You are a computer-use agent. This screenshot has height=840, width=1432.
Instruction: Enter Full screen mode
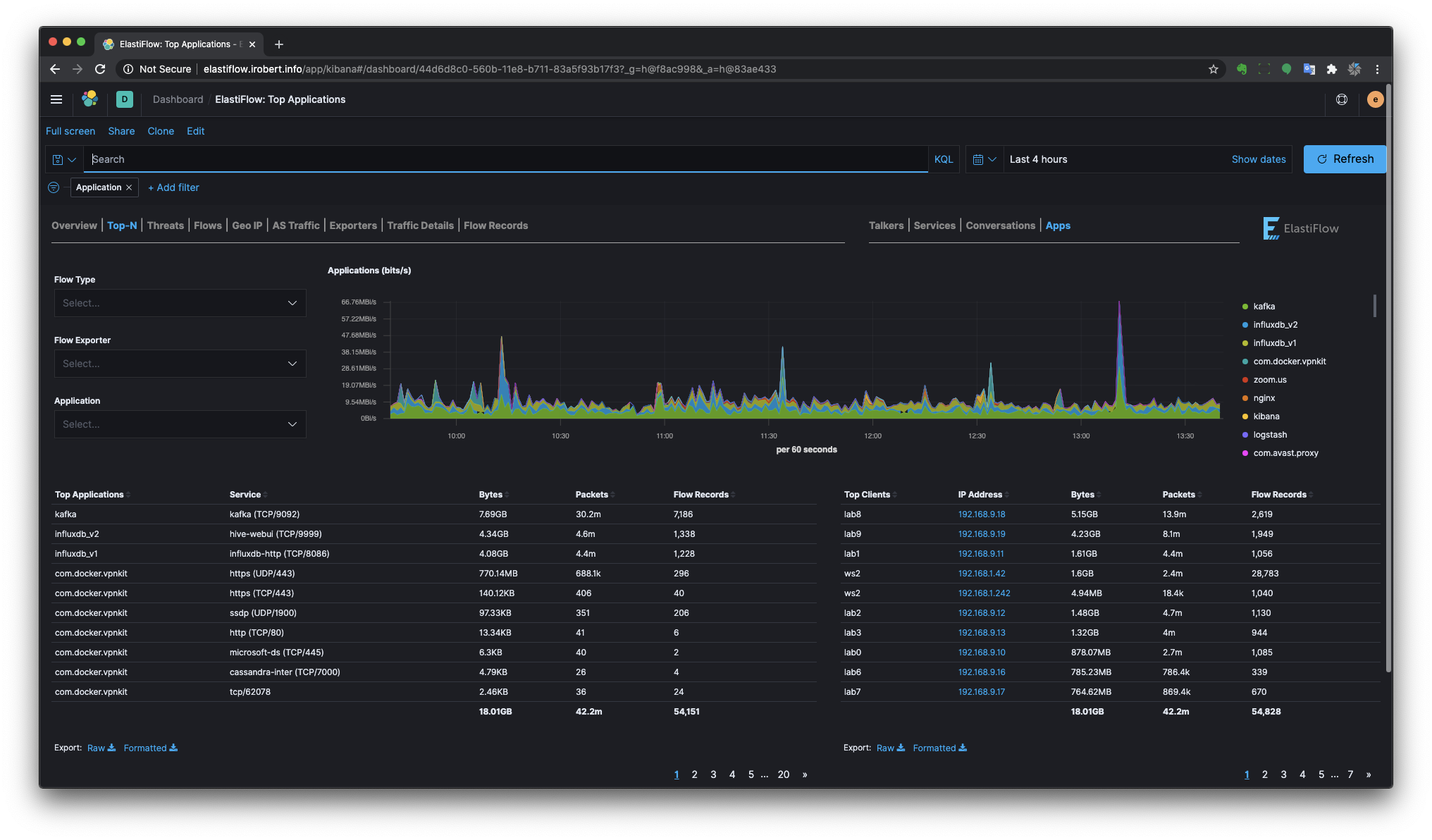coord(70,131)
